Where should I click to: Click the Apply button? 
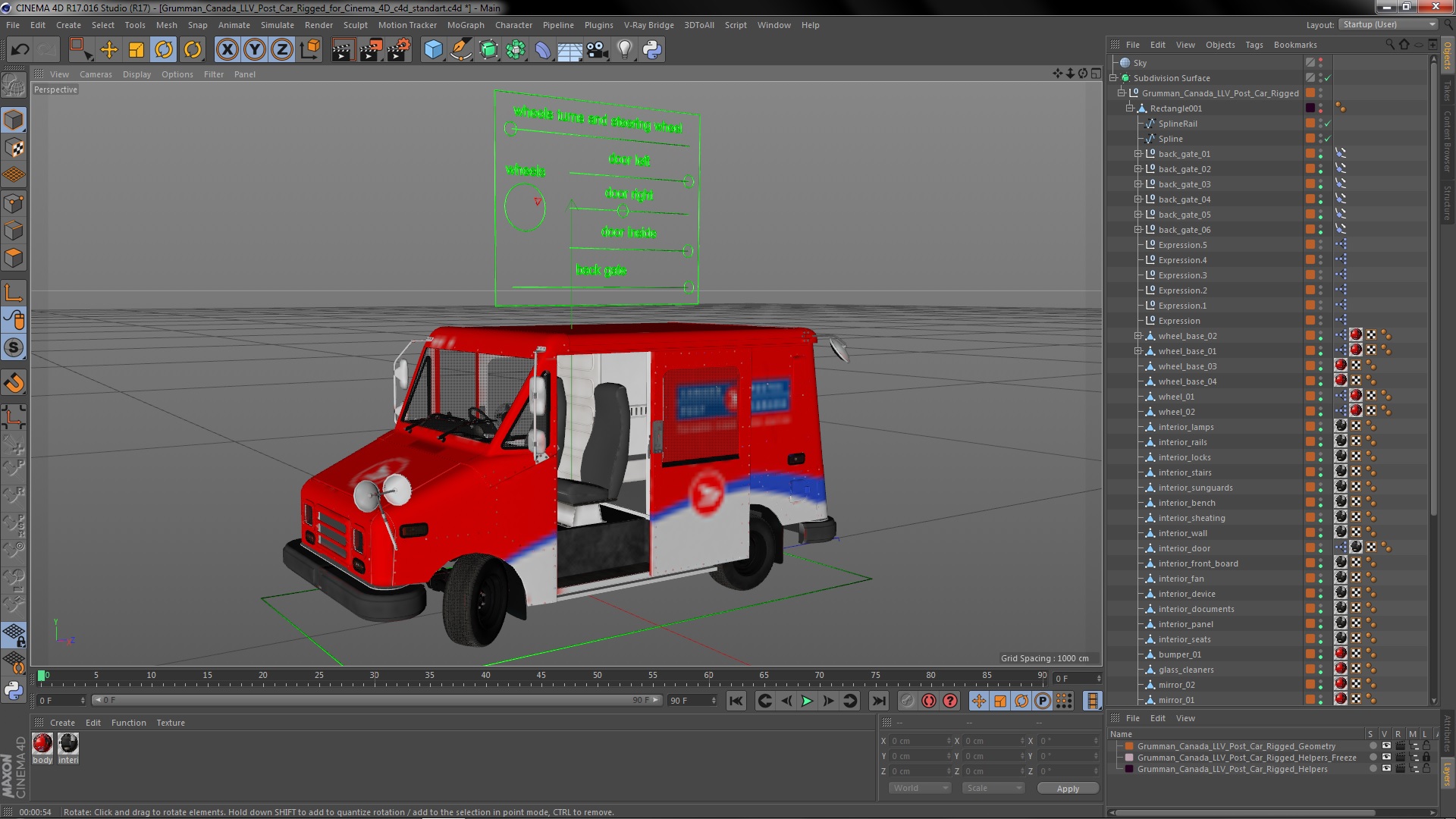tap(1068, 789)
